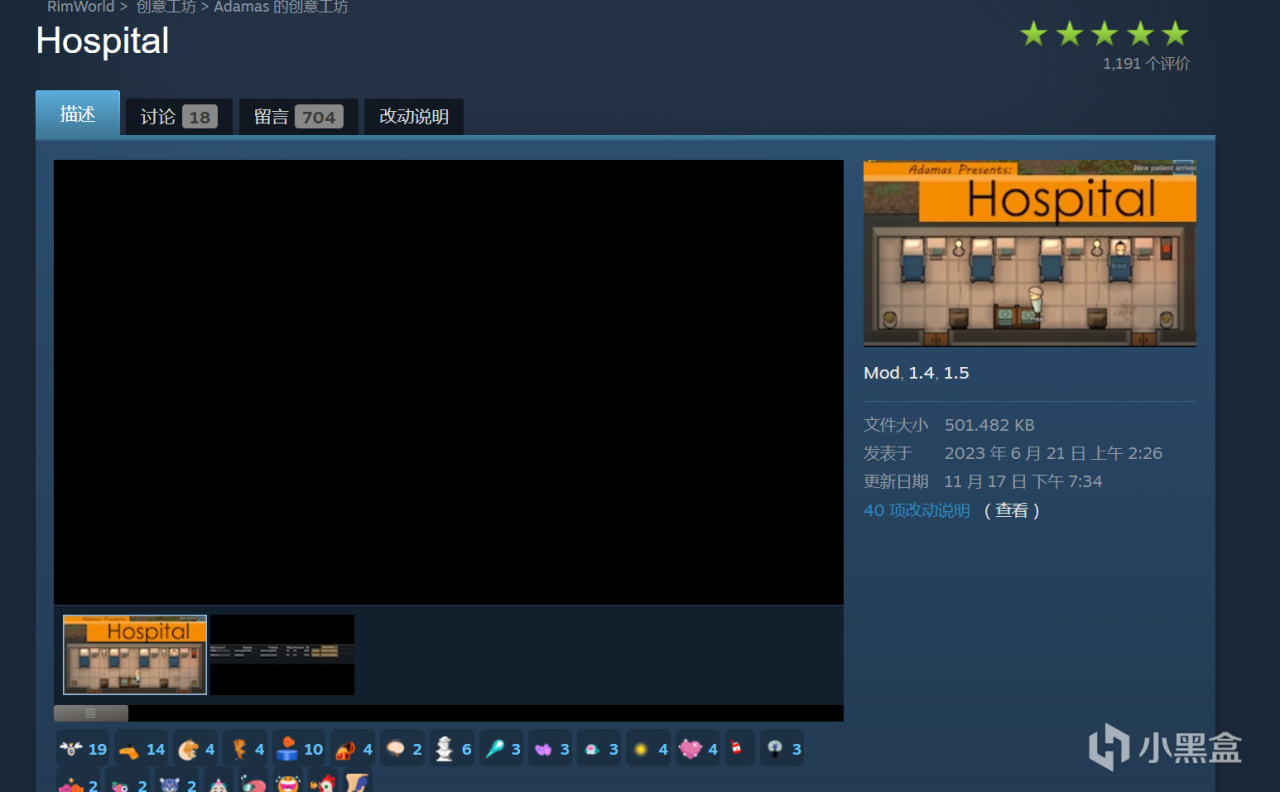Select the second dark screenshot thumbnail
The width and height of the screenshot is (1280, 792).
click(282, 654)
